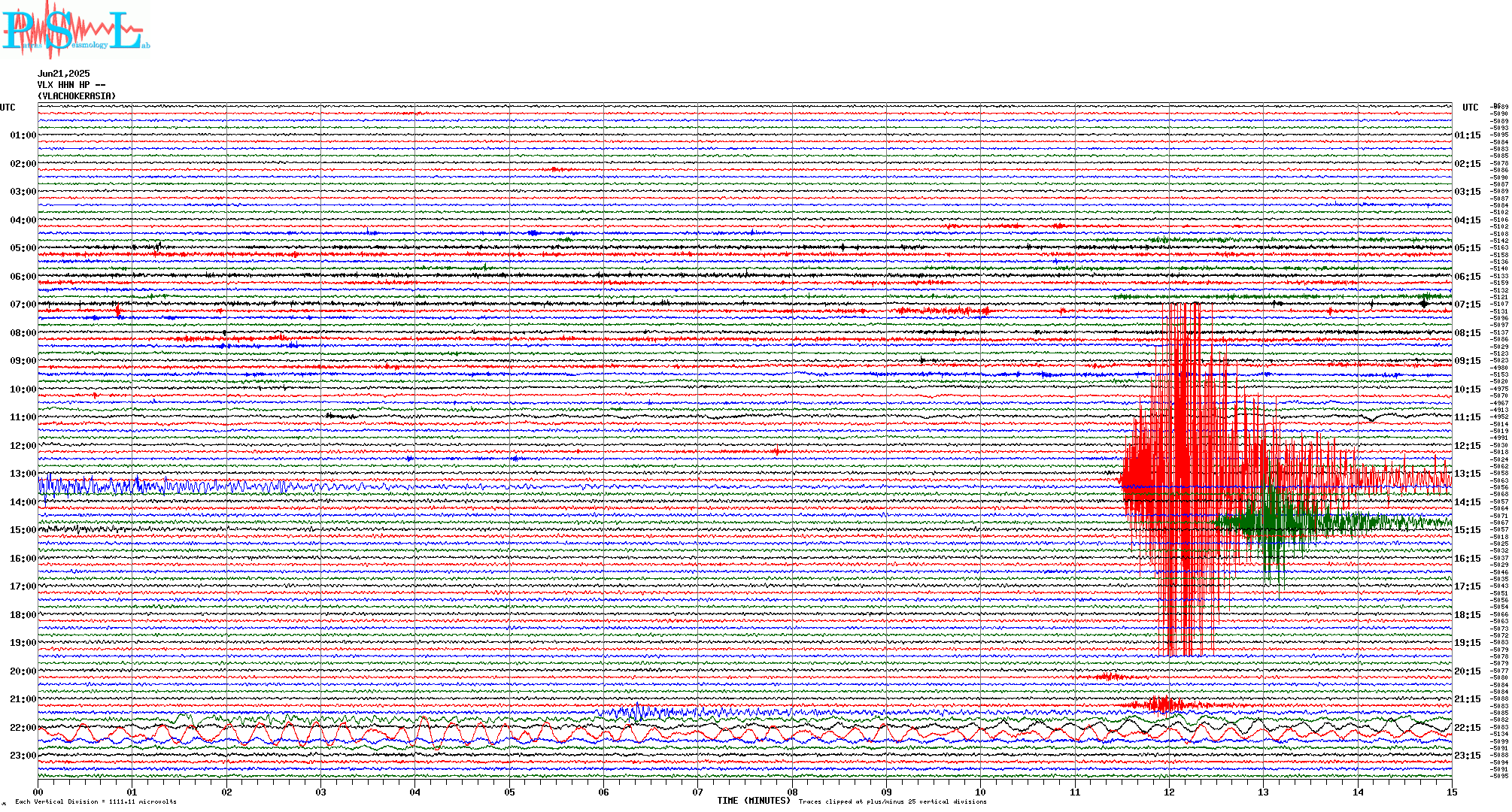
Task: Click the 19:15 label on right axis
Action: pos(1468,643)
